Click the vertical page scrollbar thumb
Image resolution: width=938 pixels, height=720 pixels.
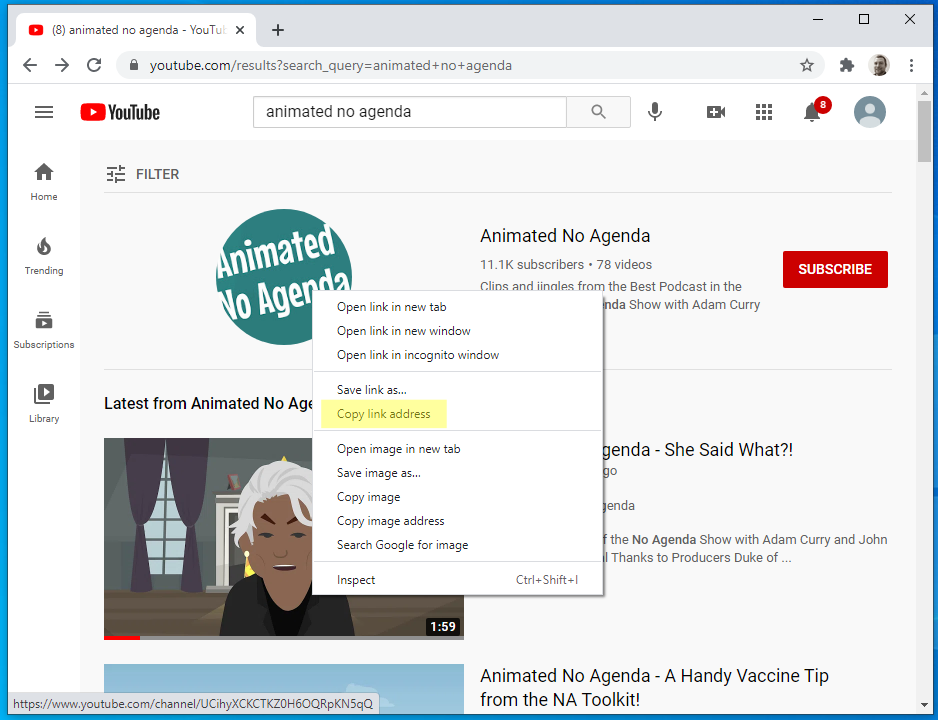pos(924,130)
